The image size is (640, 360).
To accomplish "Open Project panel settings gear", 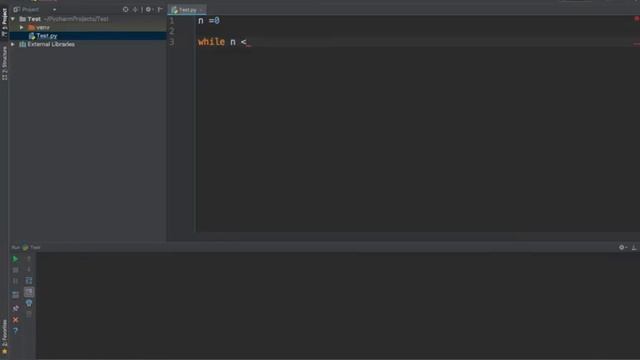I will (x=149, y=9).
